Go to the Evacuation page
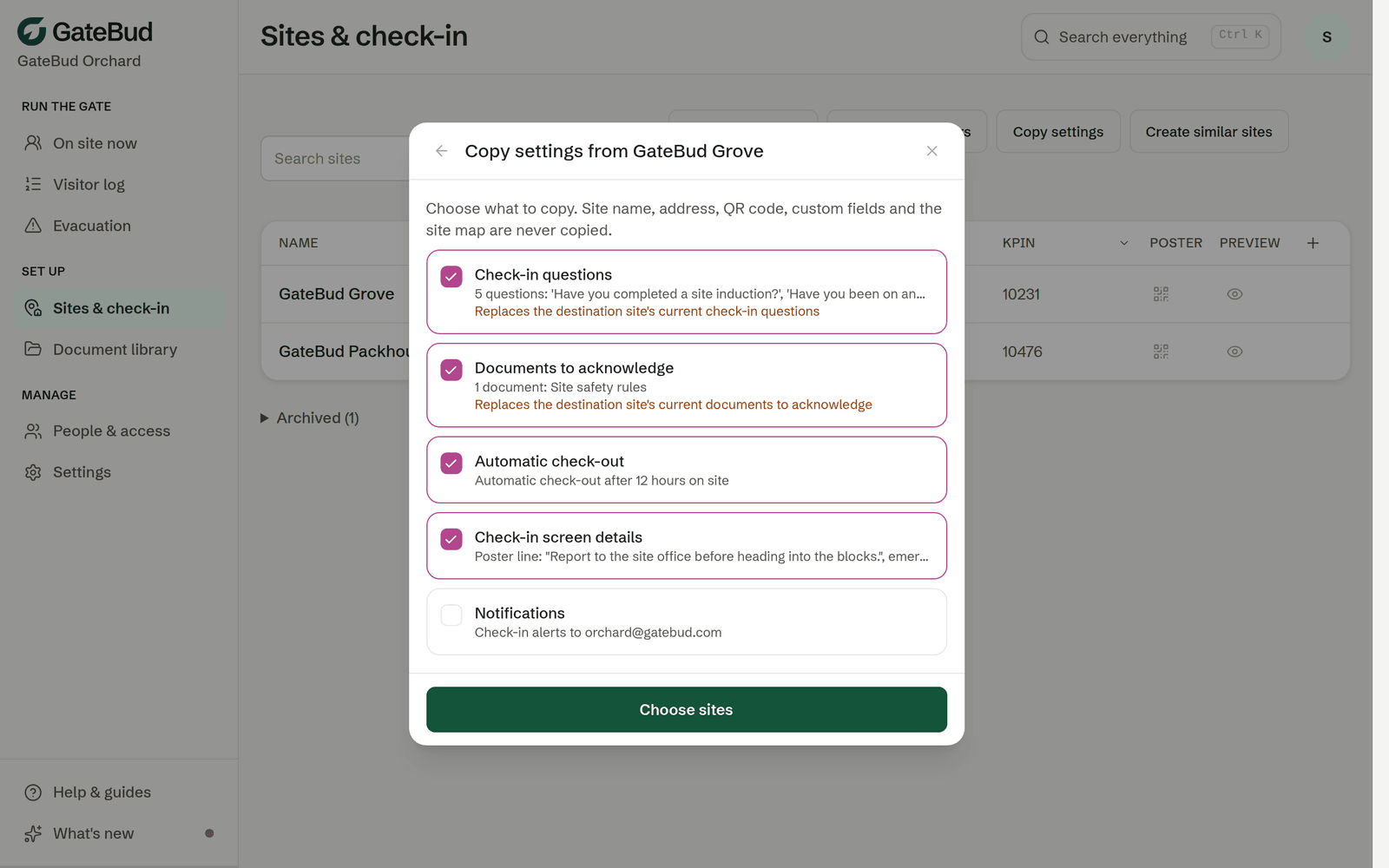 pos(119,226)
